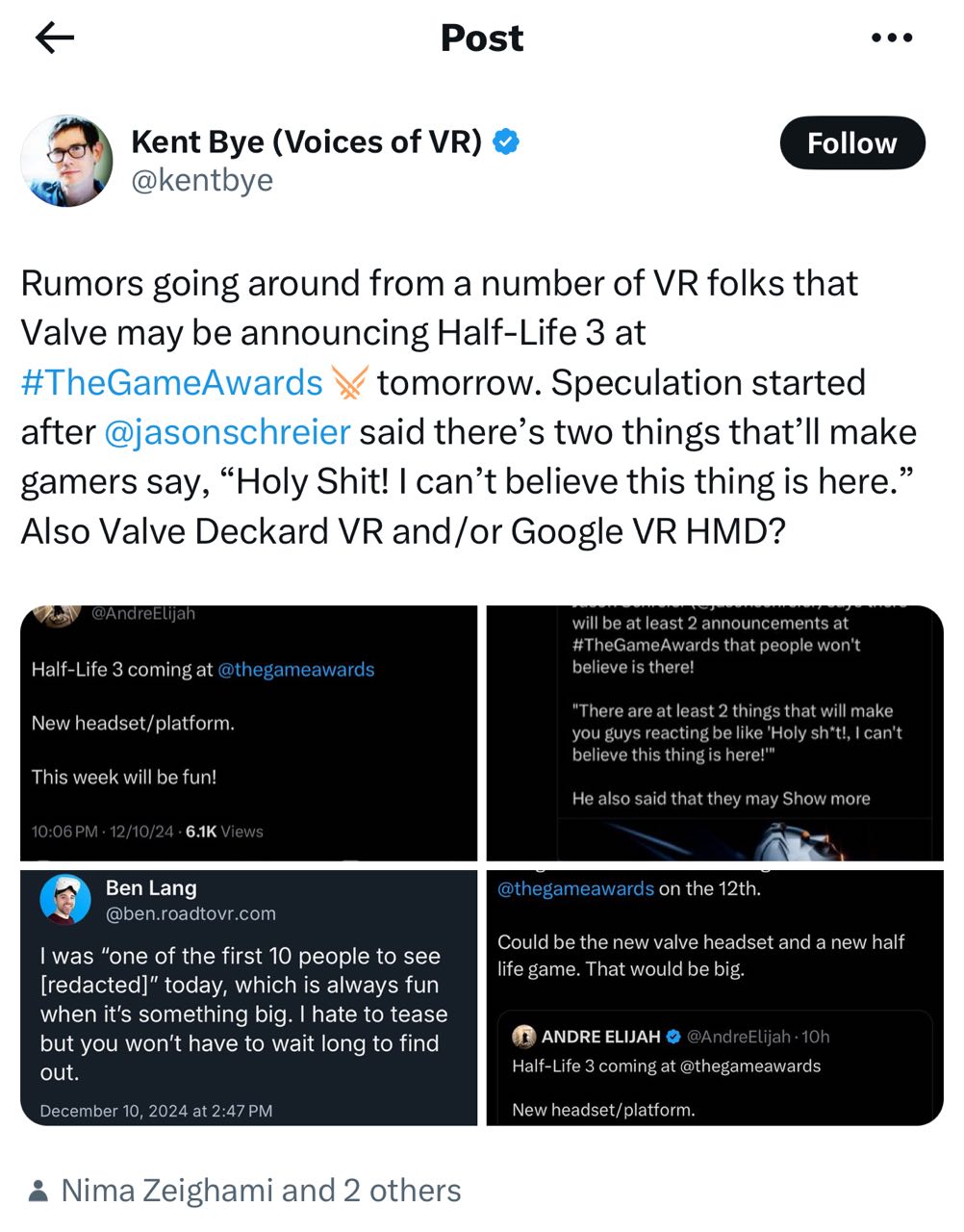Open "Nima Zeighami and 2 others" list
Screen dimensions: 964x1232
tap(261, 1191)
